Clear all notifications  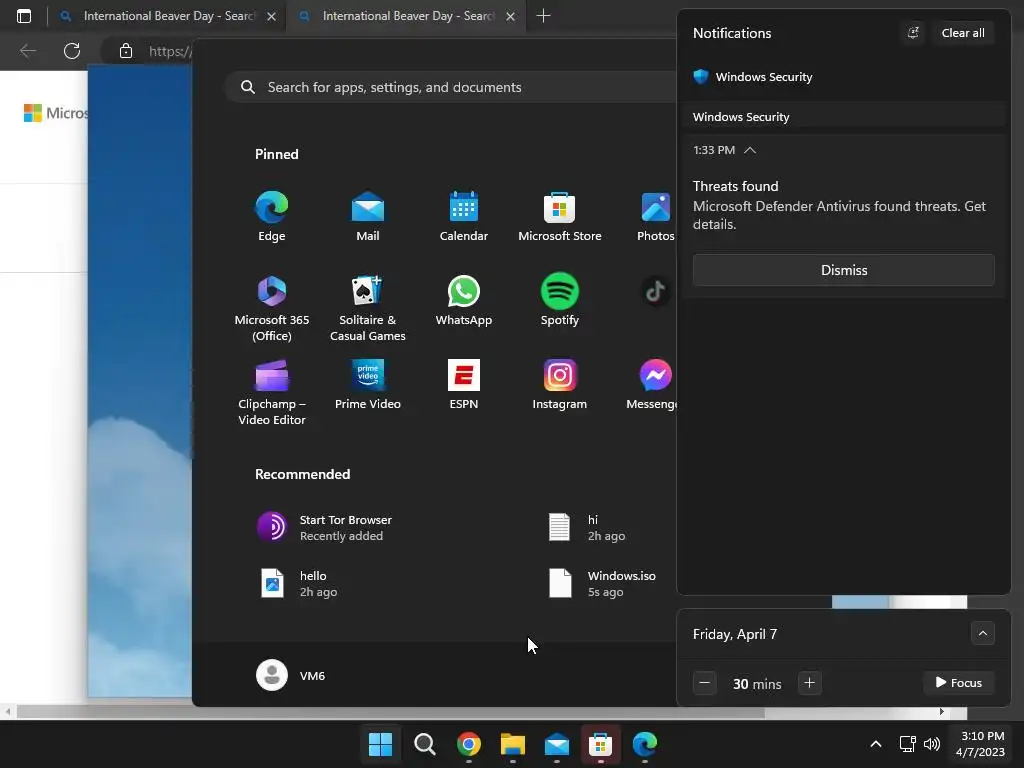[963, 33]
